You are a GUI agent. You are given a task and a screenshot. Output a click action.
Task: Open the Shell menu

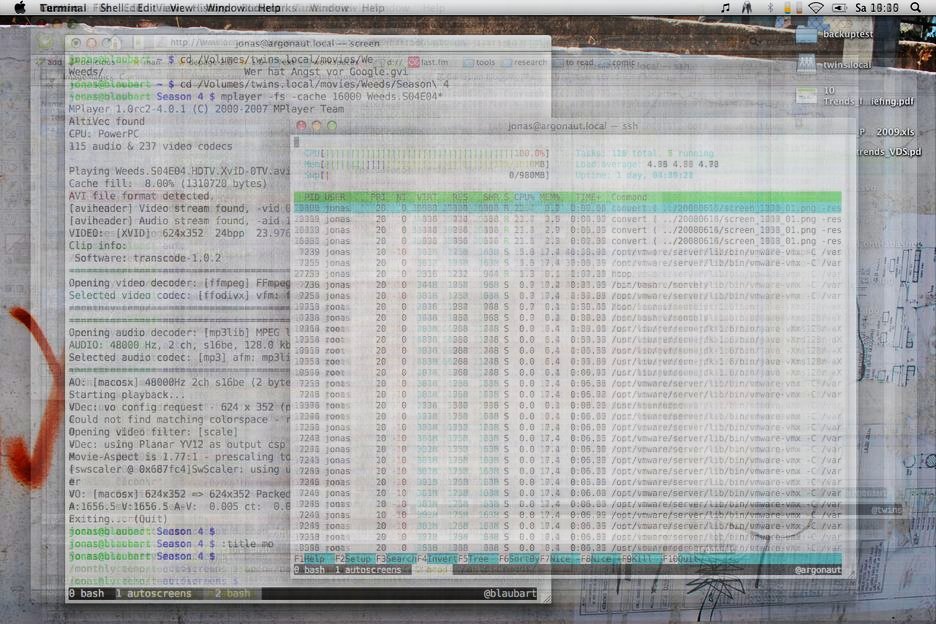112,8
